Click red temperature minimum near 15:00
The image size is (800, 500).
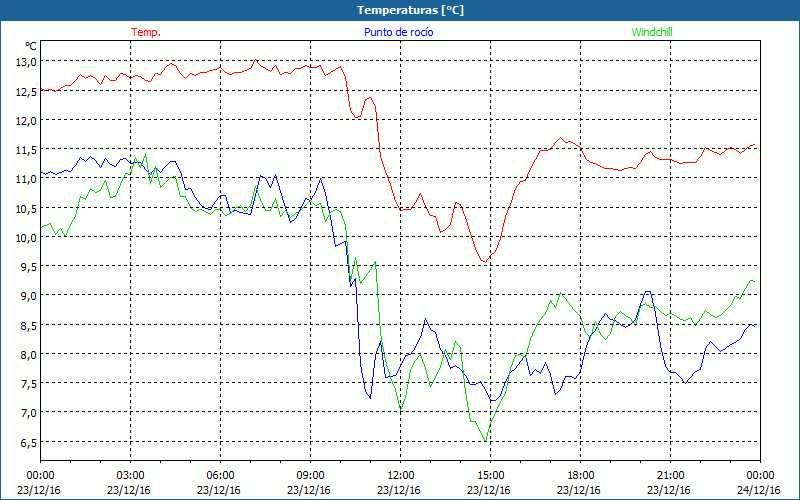(485, 262)
